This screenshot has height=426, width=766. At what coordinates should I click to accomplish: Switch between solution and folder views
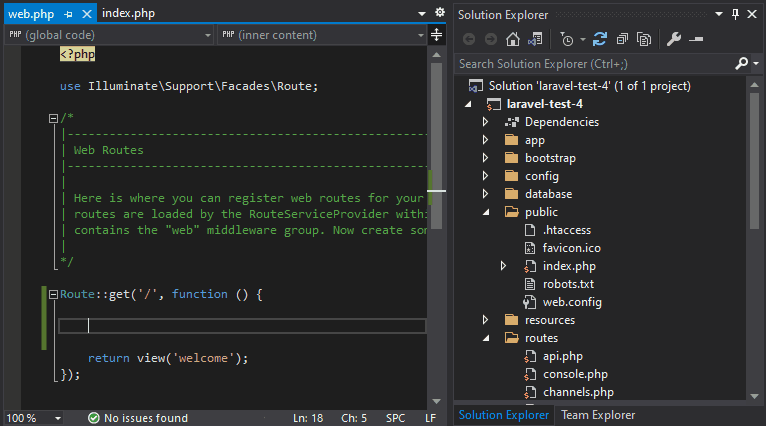[x=535, y=39]
